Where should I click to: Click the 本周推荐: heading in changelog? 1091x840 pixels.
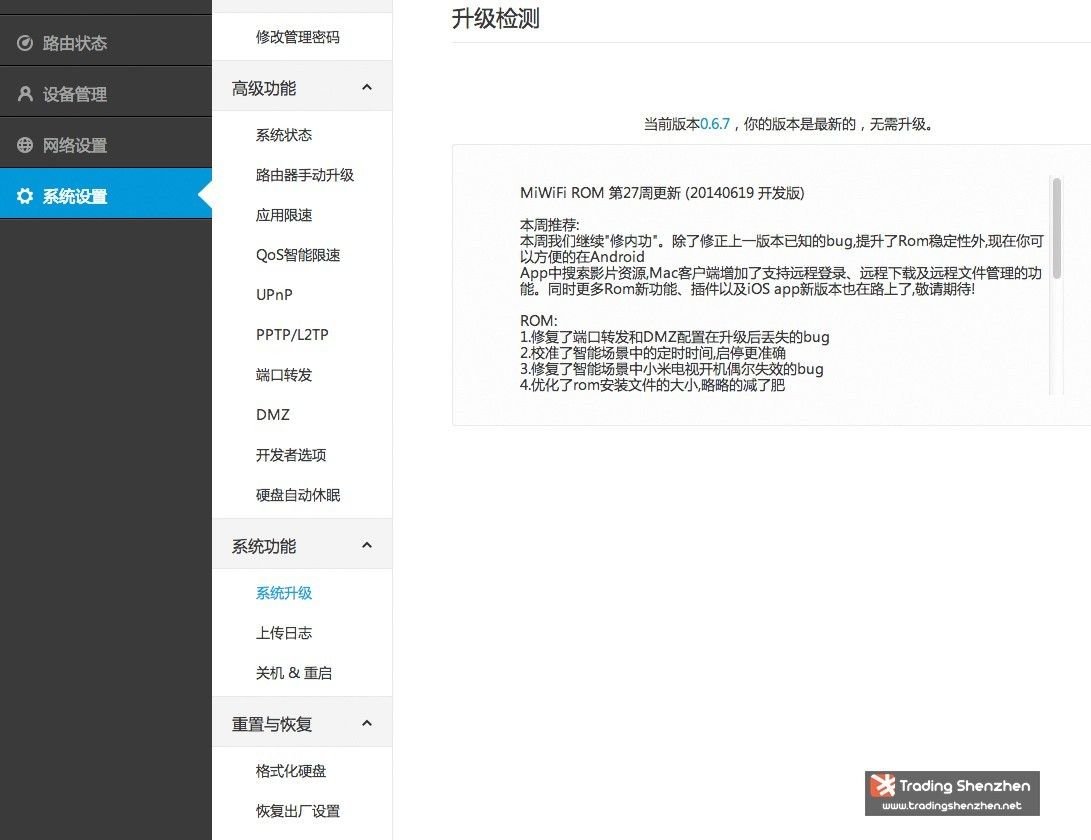(x=550, y=225)
